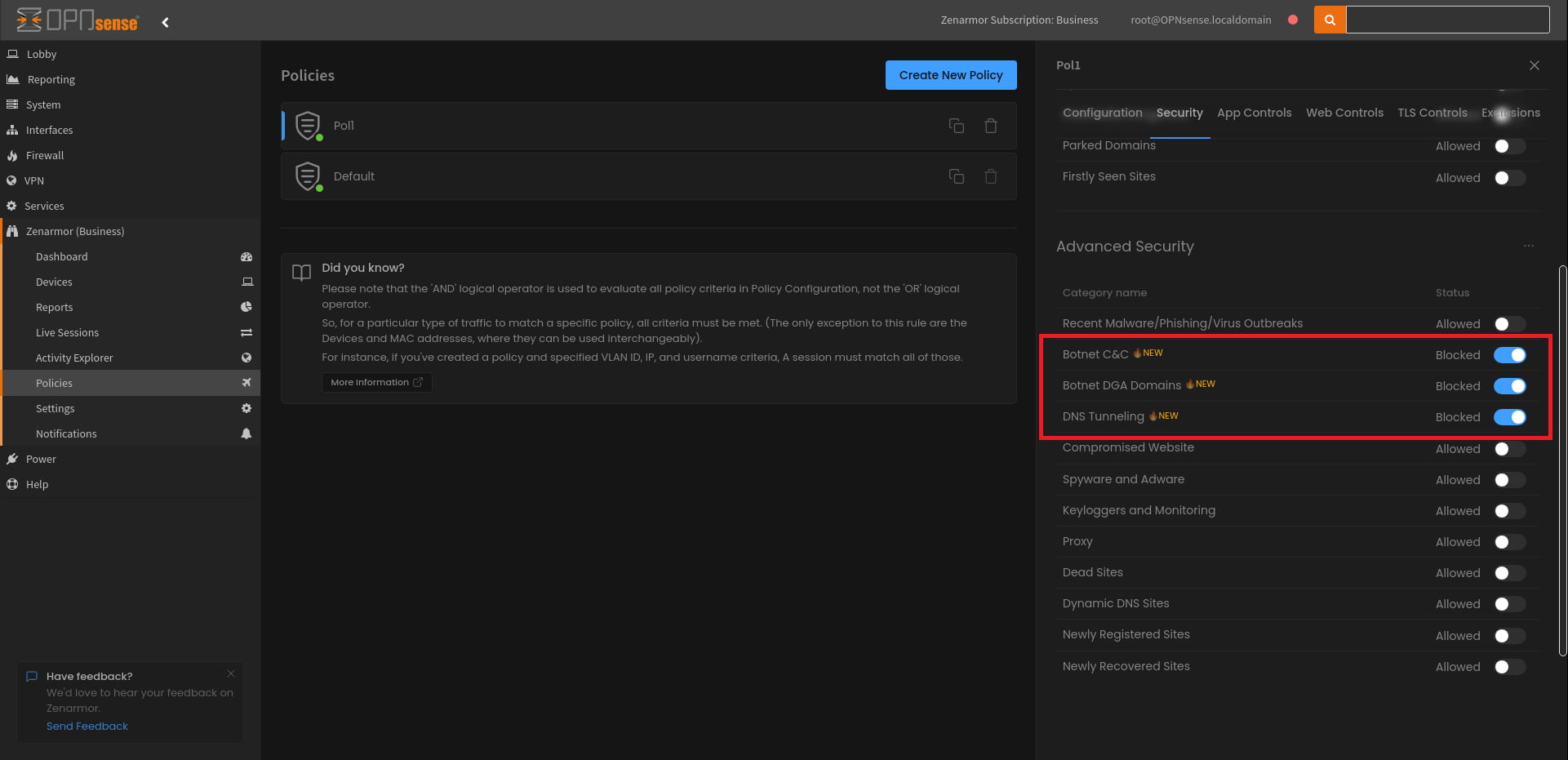This screenshot has width=1568, height=760.
Task: Open the Exclusions tab
Action: 1511,113
